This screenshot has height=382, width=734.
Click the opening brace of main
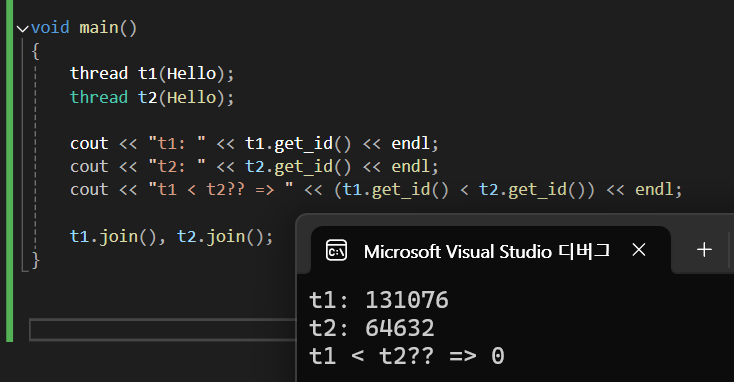coord(36,51)
